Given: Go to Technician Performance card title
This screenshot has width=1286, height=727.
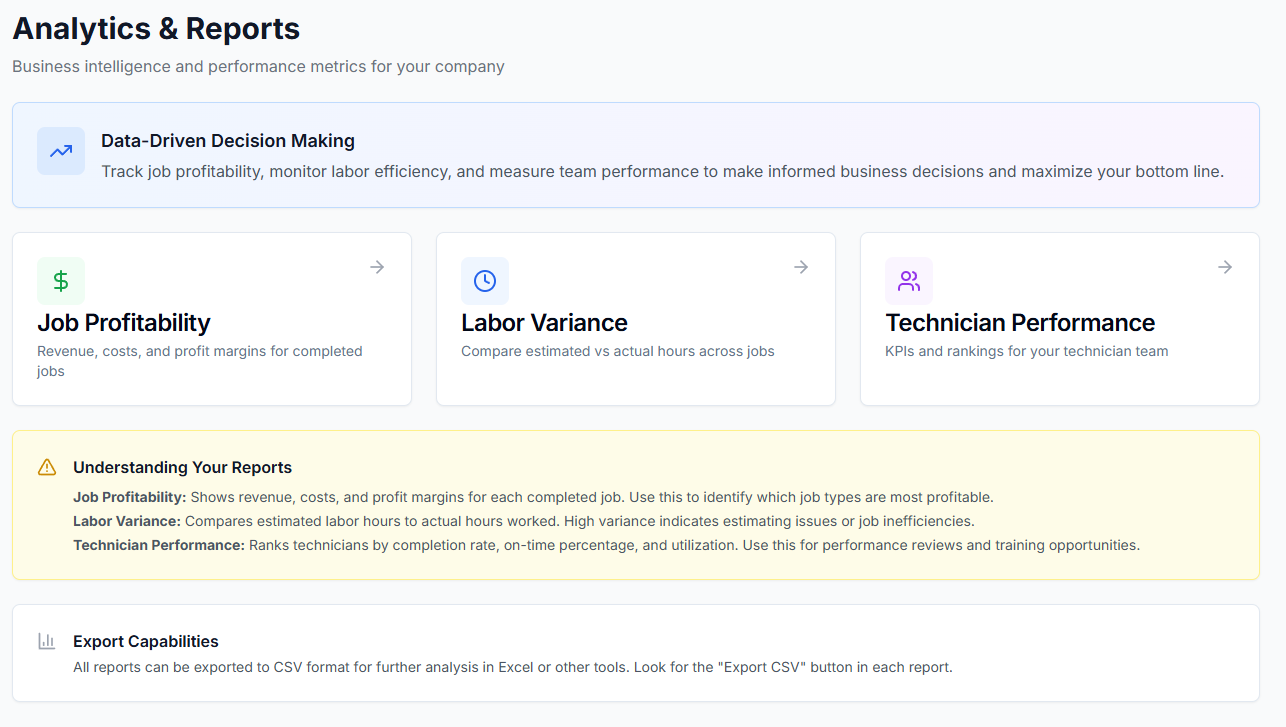Looking at the screenshot, I should click(x=1020, y=323).
